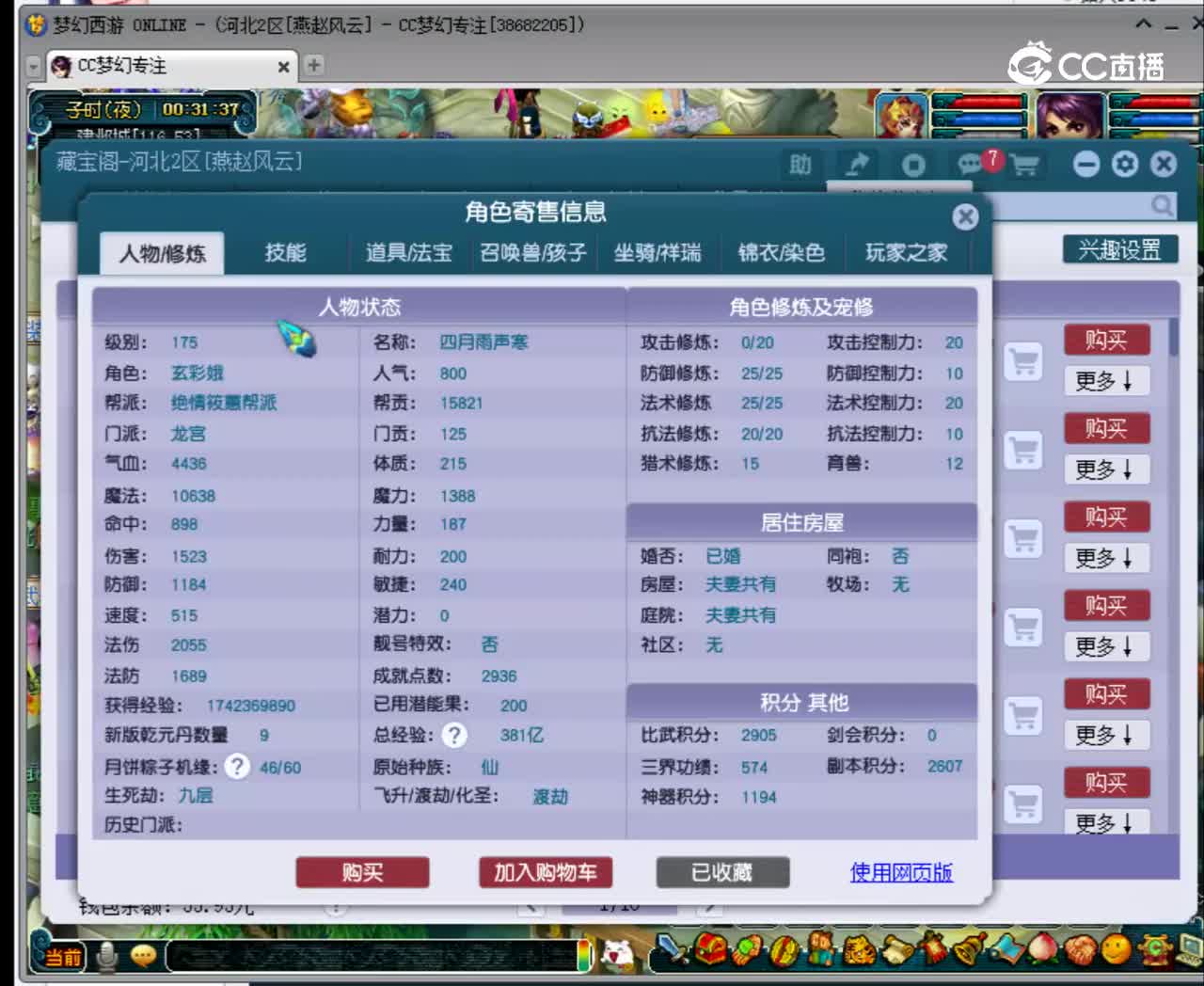Open messages bubble with 7 badge
This screenshot has height=986, width=1204.
click(x=972, y=165)
